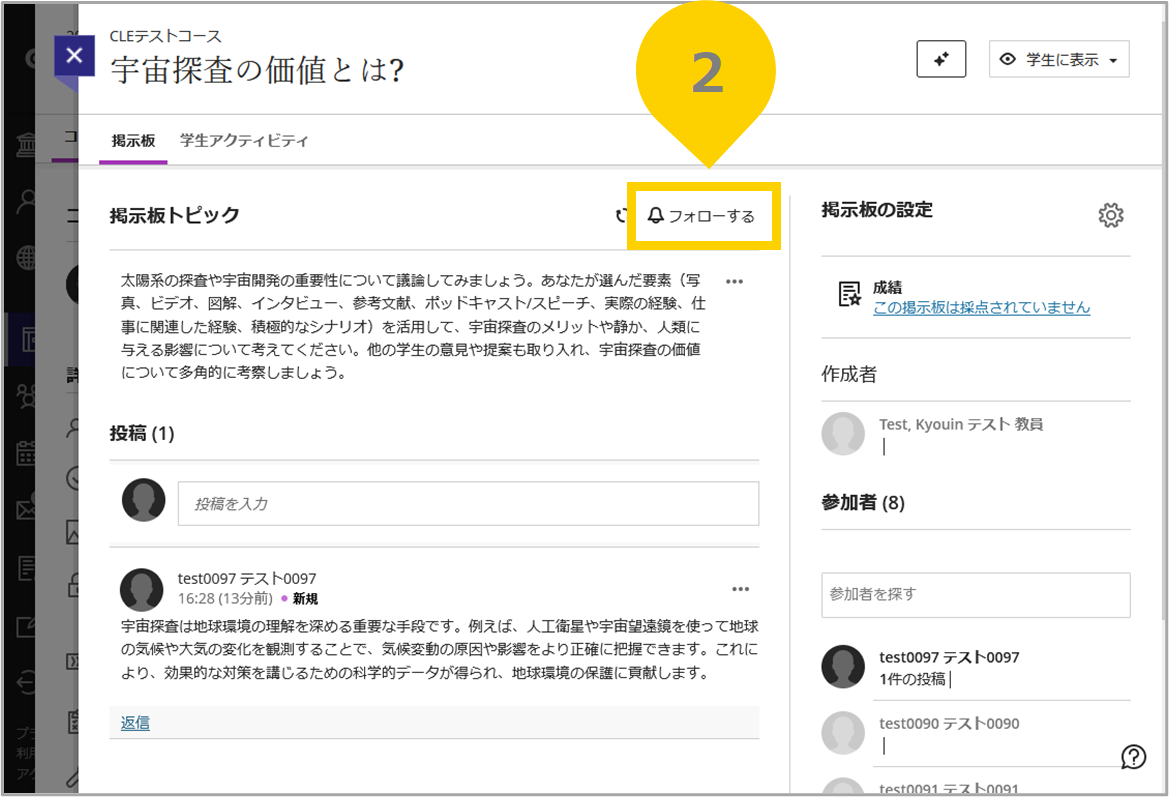The image size is (1169, 797).
Task: Click the test0090 avatar in the participants list
Action: [843, 733]
